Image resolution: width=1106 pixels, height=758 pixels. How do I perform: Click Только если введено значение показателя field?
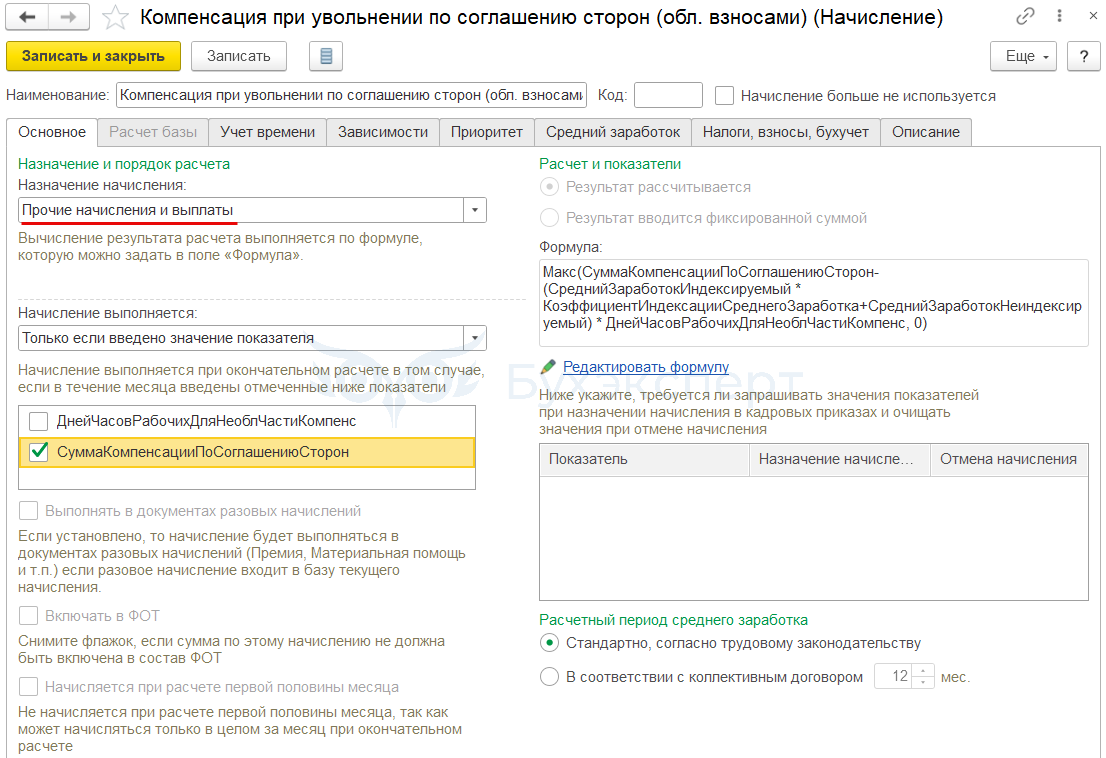pyautogui.click(x=241, y=338)
